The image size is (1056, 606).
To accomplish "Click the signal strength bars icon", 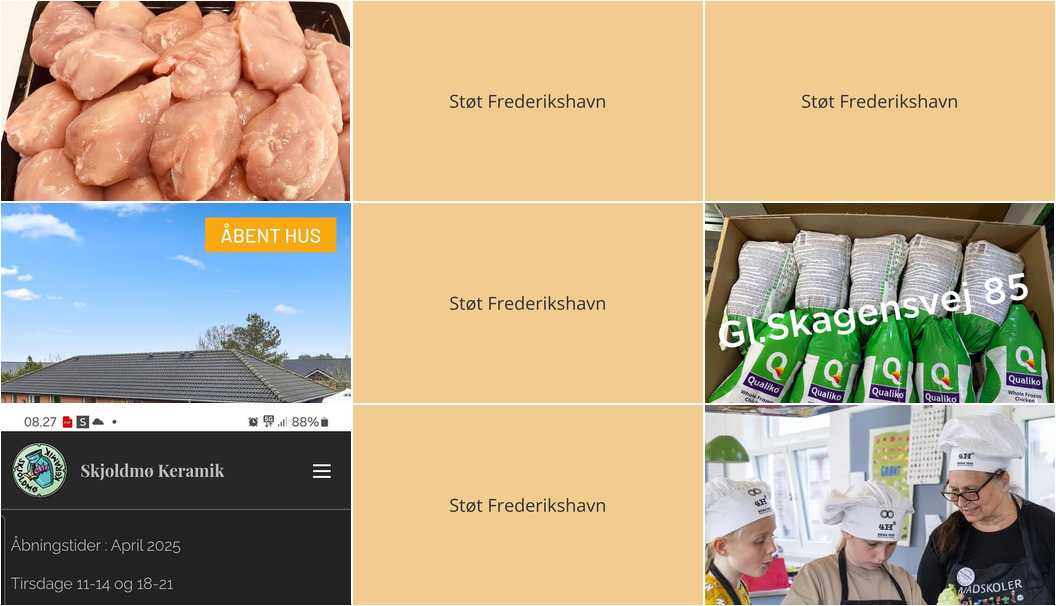I will (x=282, y=422).
